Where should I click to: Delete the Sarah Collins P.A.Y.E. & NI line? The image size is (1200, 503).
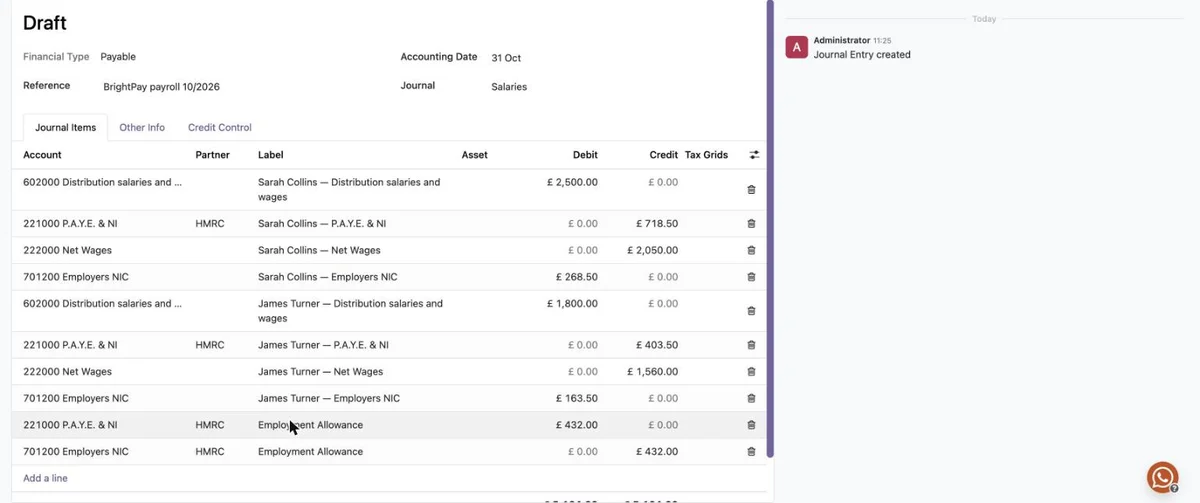click(x=751, y=224)
